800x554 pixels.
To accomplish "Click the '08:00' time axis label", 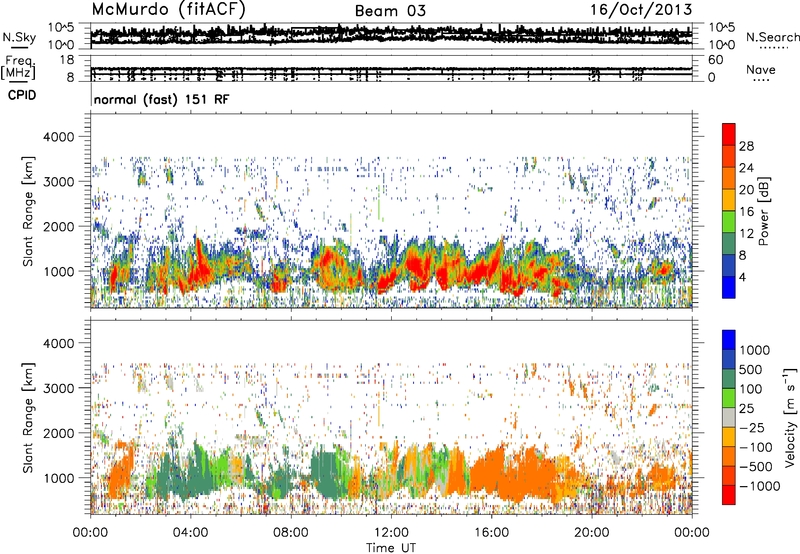I will (291, 532).
